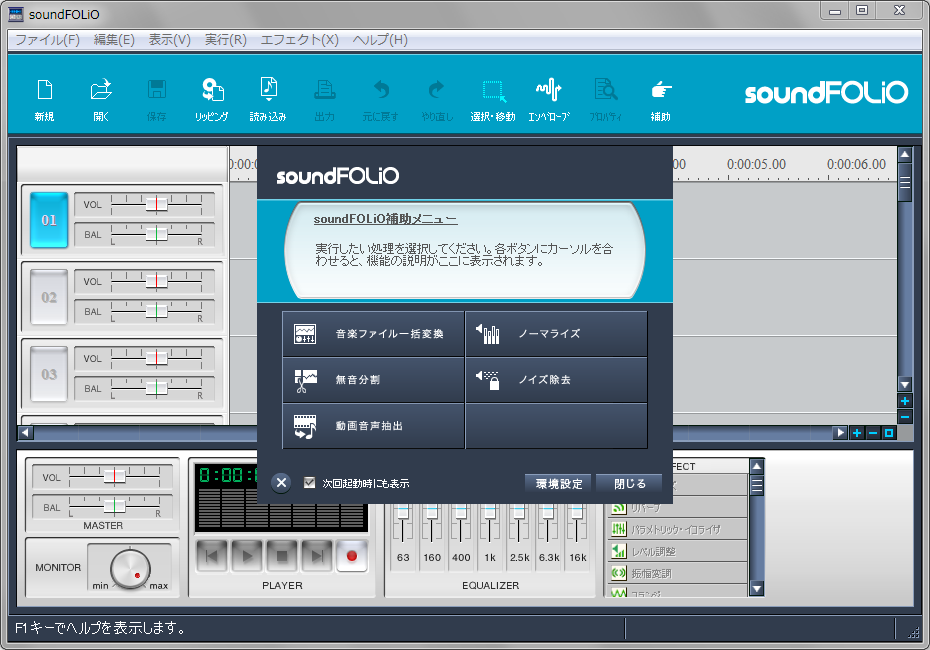Screen dimensions: 930x650
Task: Uncheck 次回起動時にも表示 checkbox
Action: (x=309, y=483)
